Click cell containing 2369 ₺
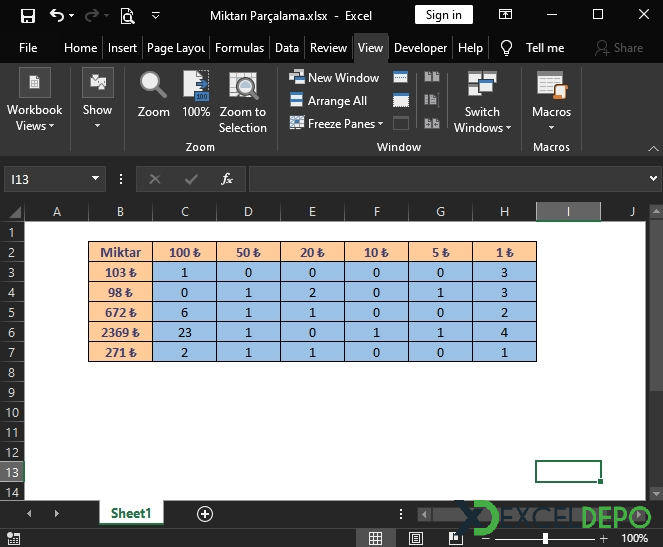663x547 pixels. (x=121, y=333)
